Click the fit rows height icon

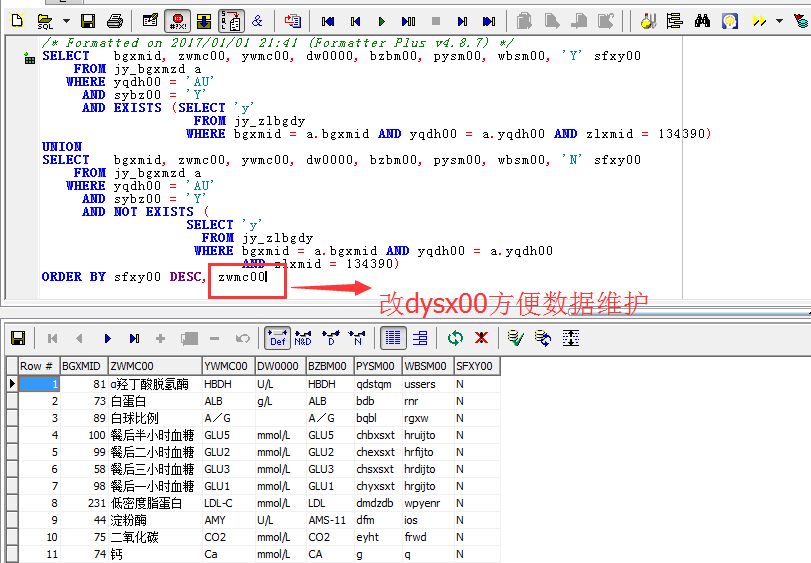[570, 339]
